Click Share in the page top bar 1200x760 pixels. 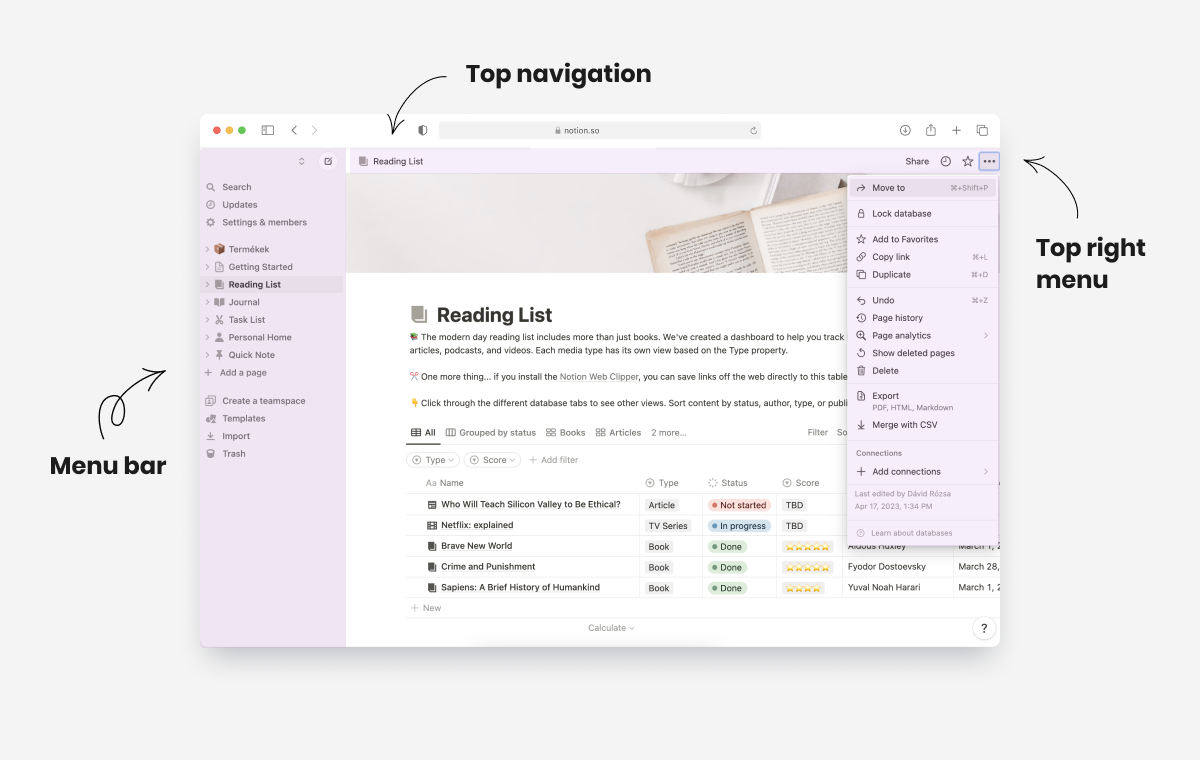pos(917,161)
